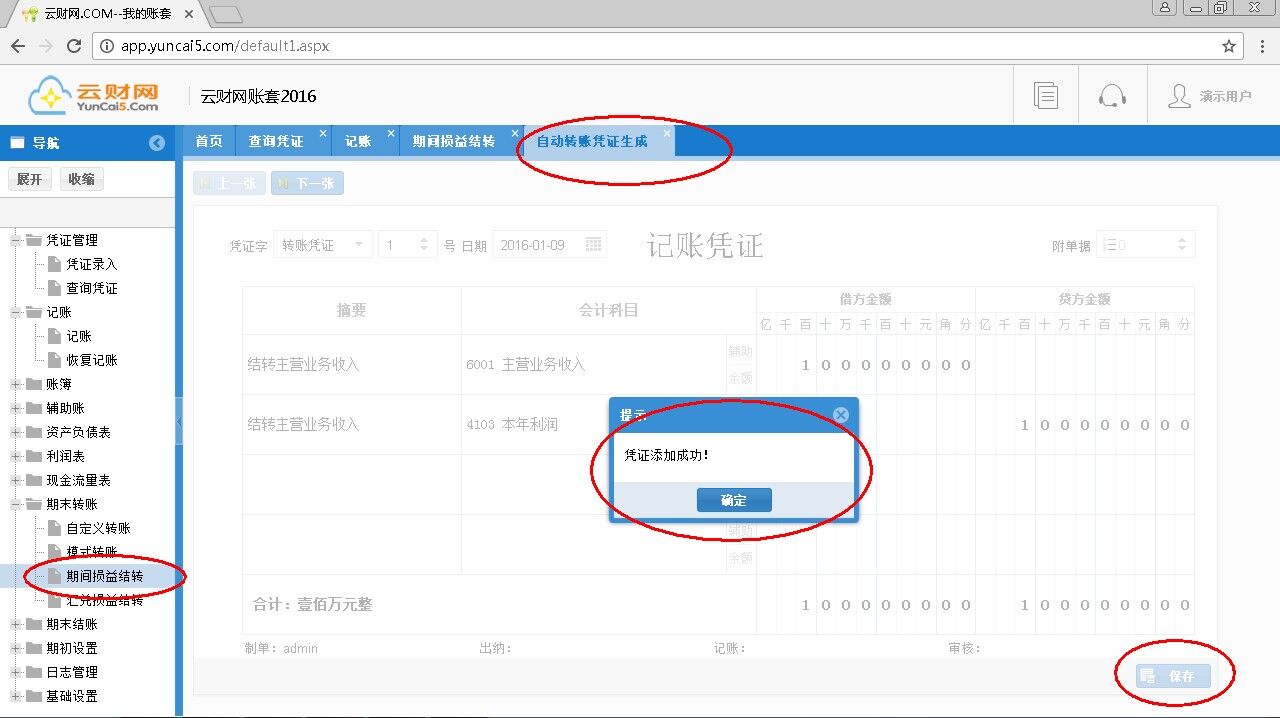Click the demo user profile icon
1280x718 pixels.
(1180, 96)
